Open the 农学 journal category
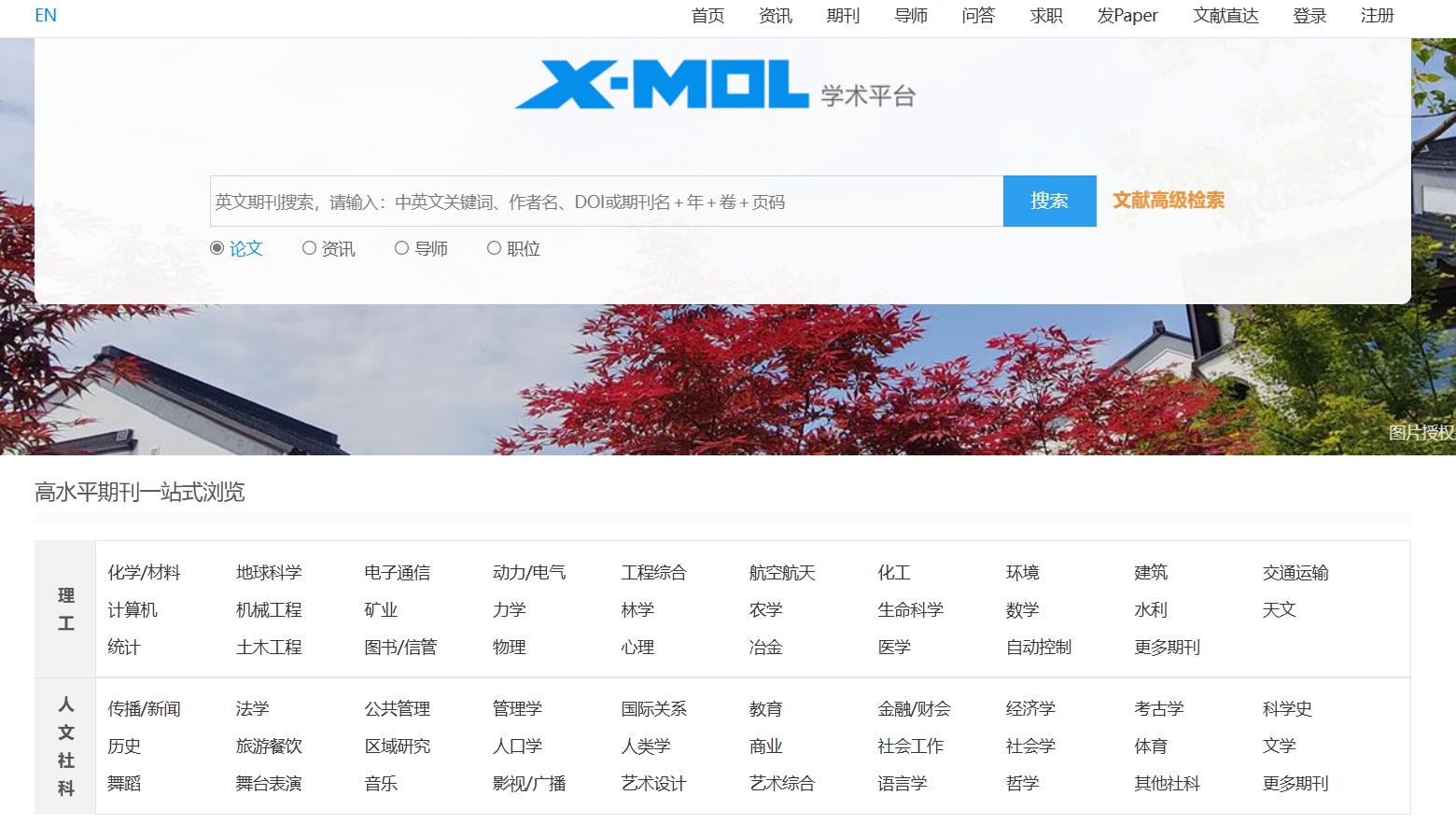Image resolution: width=1456 pixels, height=823 pixels. click(765, 610)
